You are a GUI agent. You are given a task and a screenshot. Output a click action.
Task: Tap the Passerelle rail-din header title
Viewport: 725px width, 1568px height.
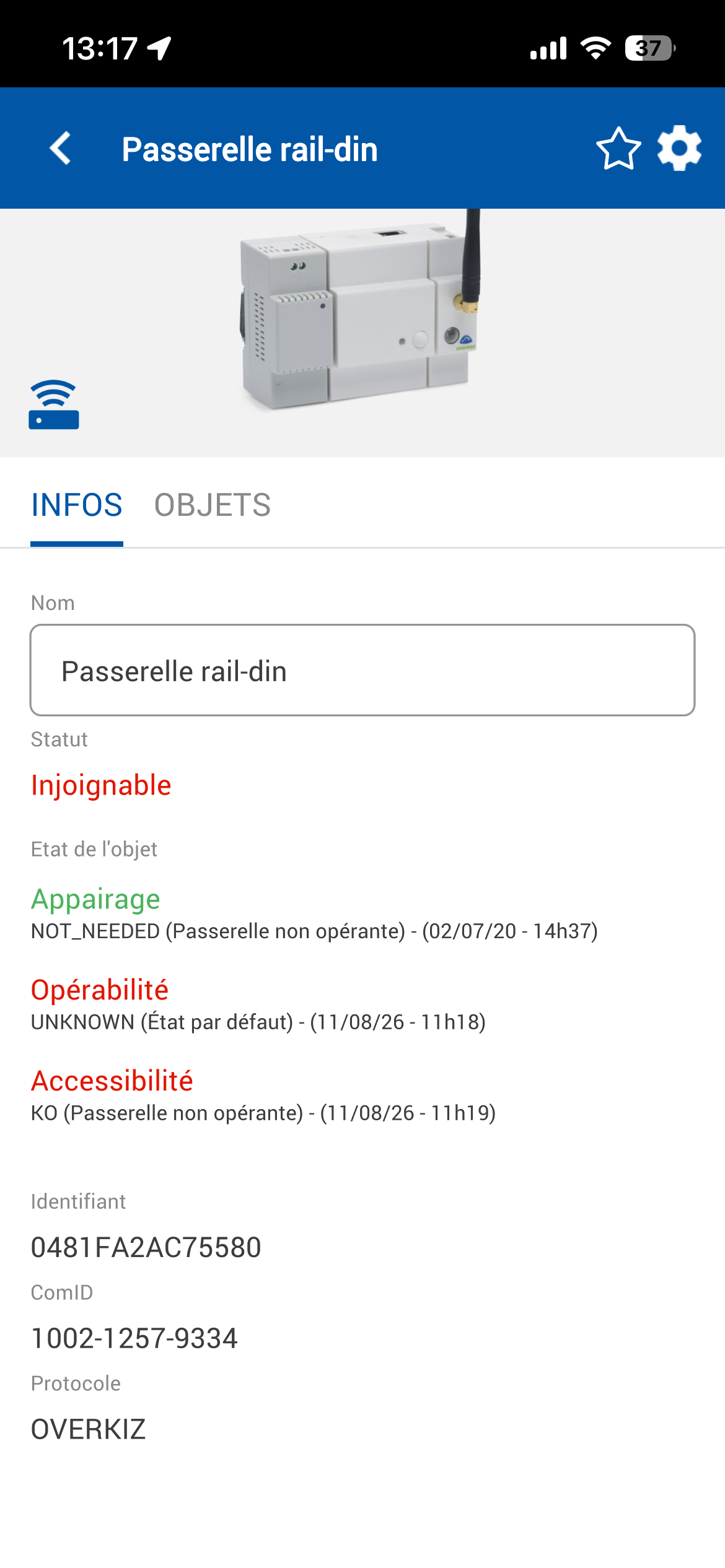(250, 149)
